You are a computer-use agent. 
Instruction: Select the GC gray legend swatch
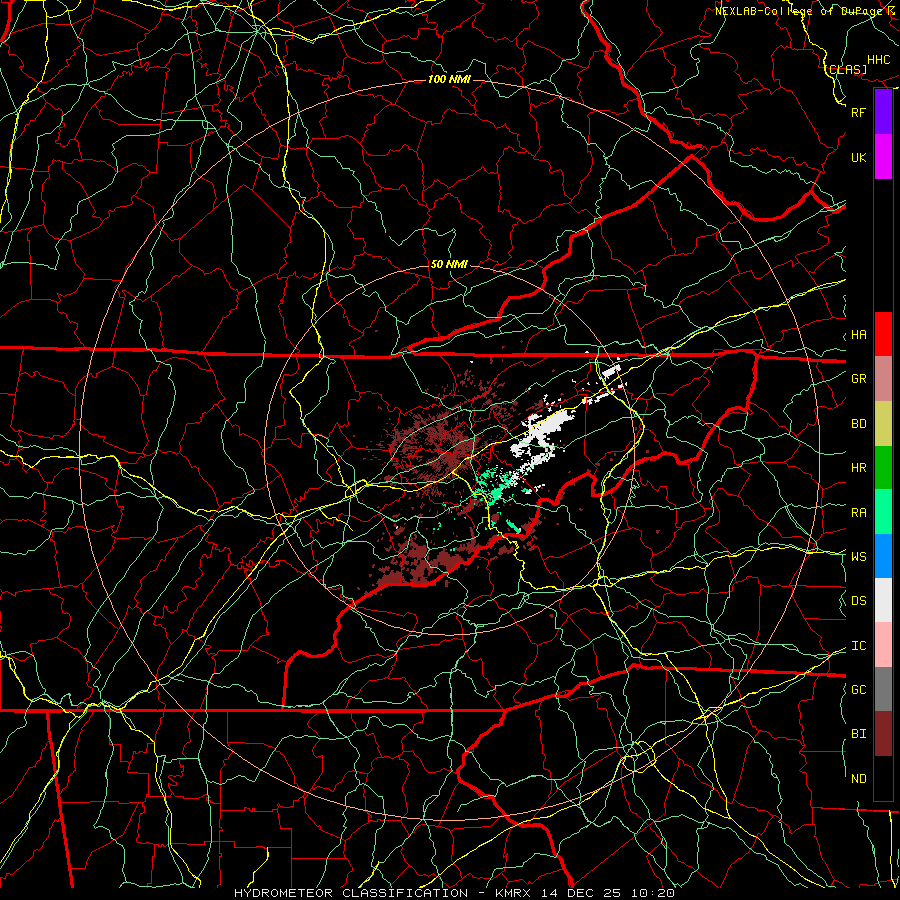click(883, 689)
